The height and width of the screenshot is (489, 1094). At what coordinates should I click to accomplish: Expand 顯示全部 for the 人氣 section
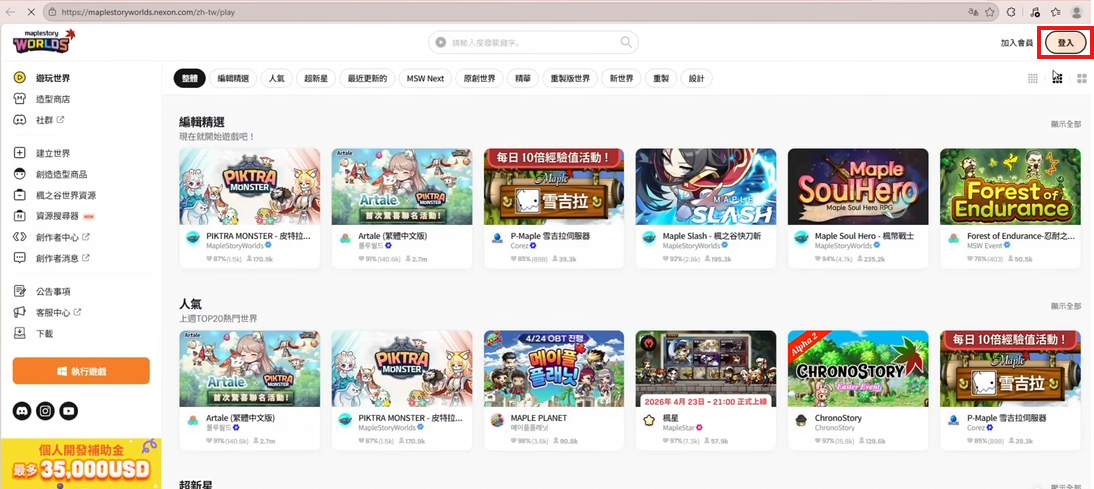[1065, 306]
